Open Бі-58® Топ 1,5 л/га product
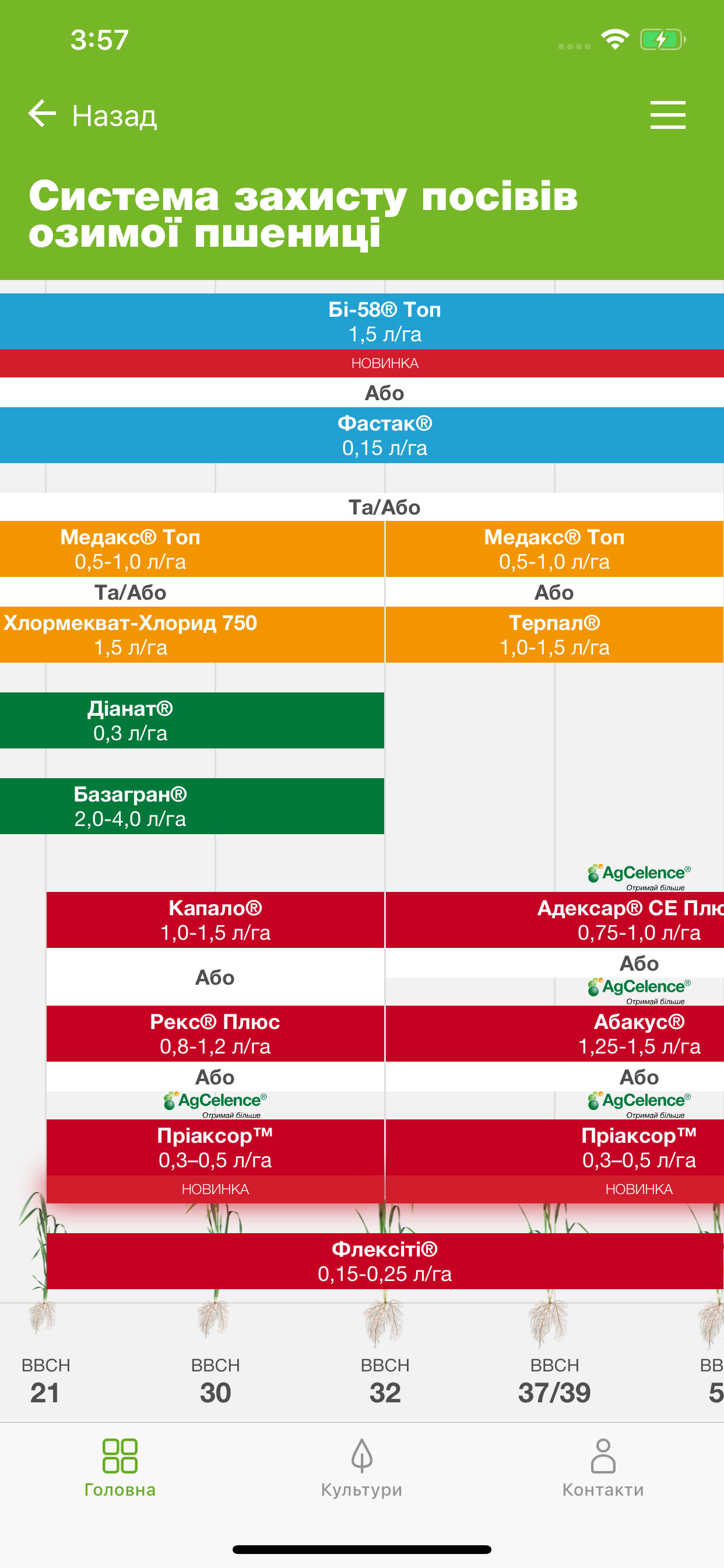This screenshot has height=1568, width=724. click(362, 321)
